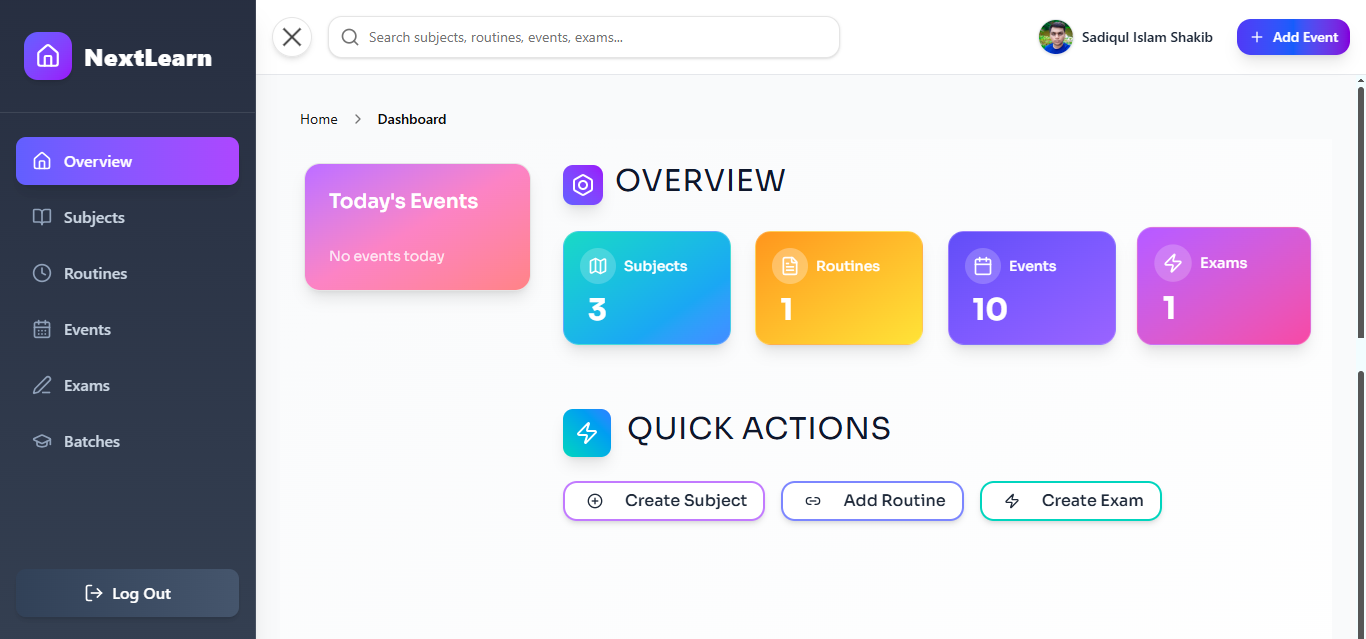The image size is (1366, 639).
Task: Click the Add Routine quick action button
Action: [x=872, y=501]
